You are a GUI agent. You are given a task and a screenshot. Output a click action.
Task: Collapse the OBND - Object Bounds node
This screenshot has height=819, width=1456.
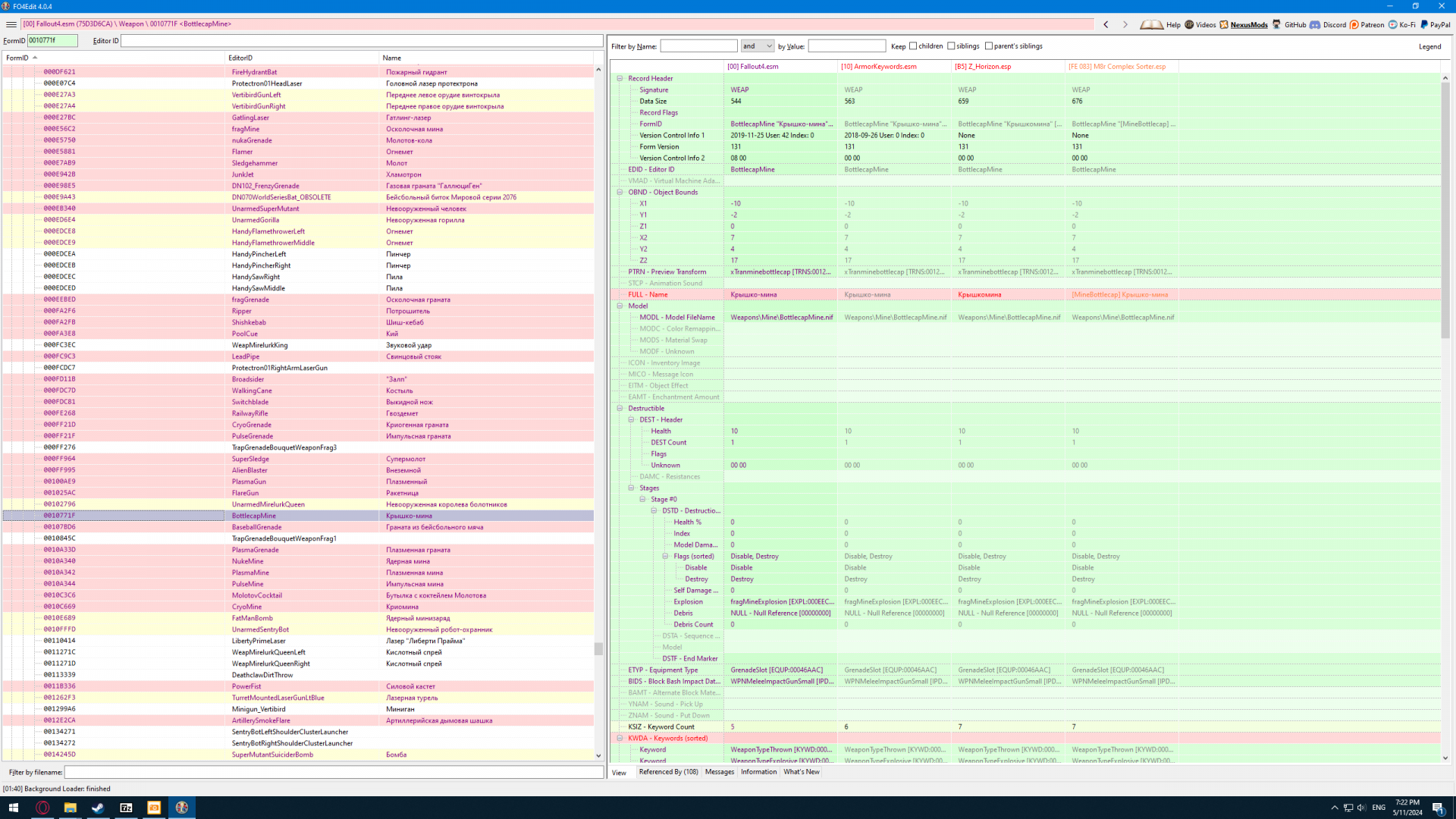coord(620,193)
